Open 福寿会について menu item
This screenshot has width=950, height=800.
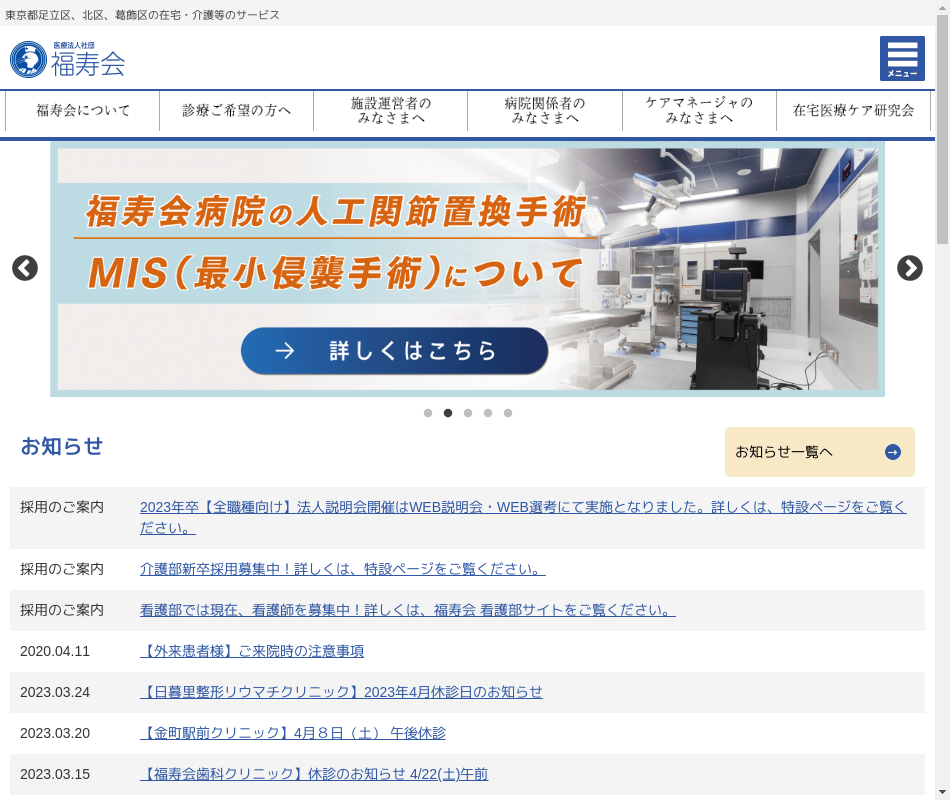[83, 110]
